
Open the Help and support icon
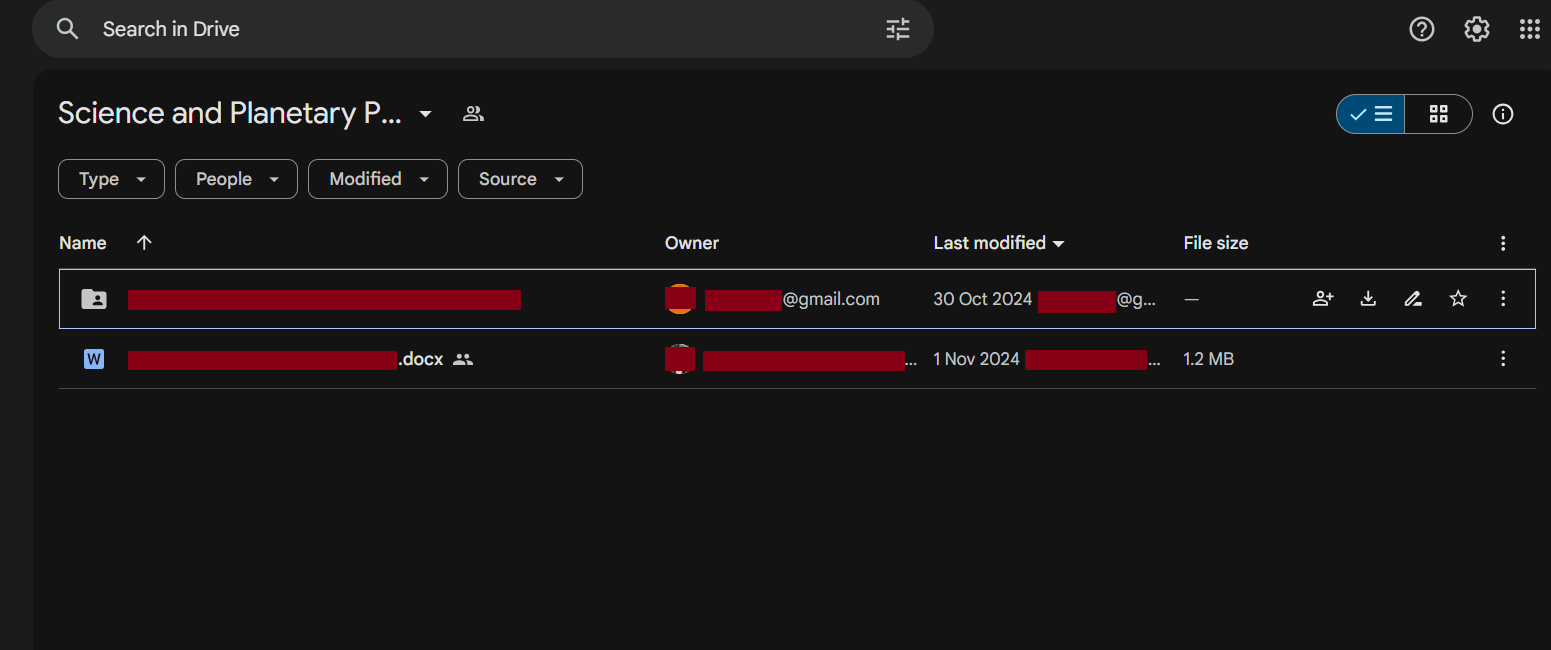(x=1421, y=29)
